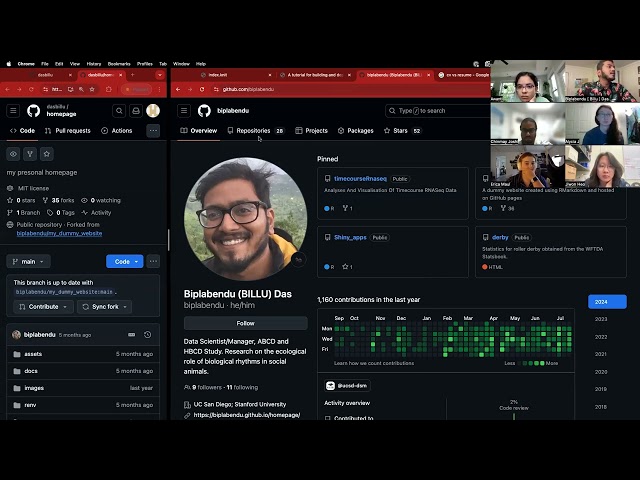Reload the github.com/biplabendu page

pos(202,89)
